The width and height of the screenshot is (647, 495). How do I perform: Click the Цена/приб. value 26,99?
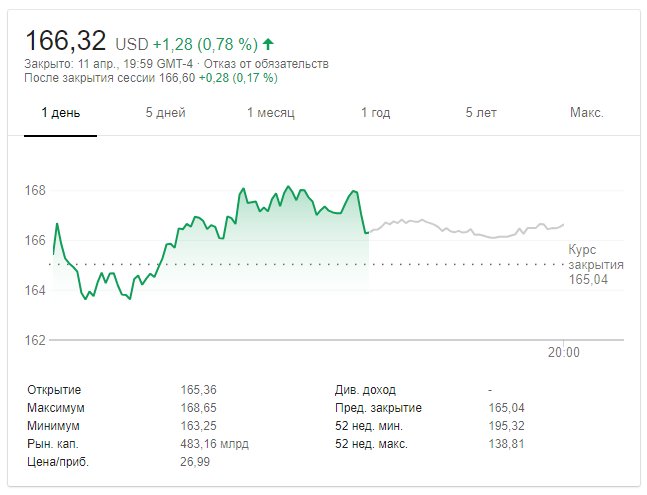point(195,461)
